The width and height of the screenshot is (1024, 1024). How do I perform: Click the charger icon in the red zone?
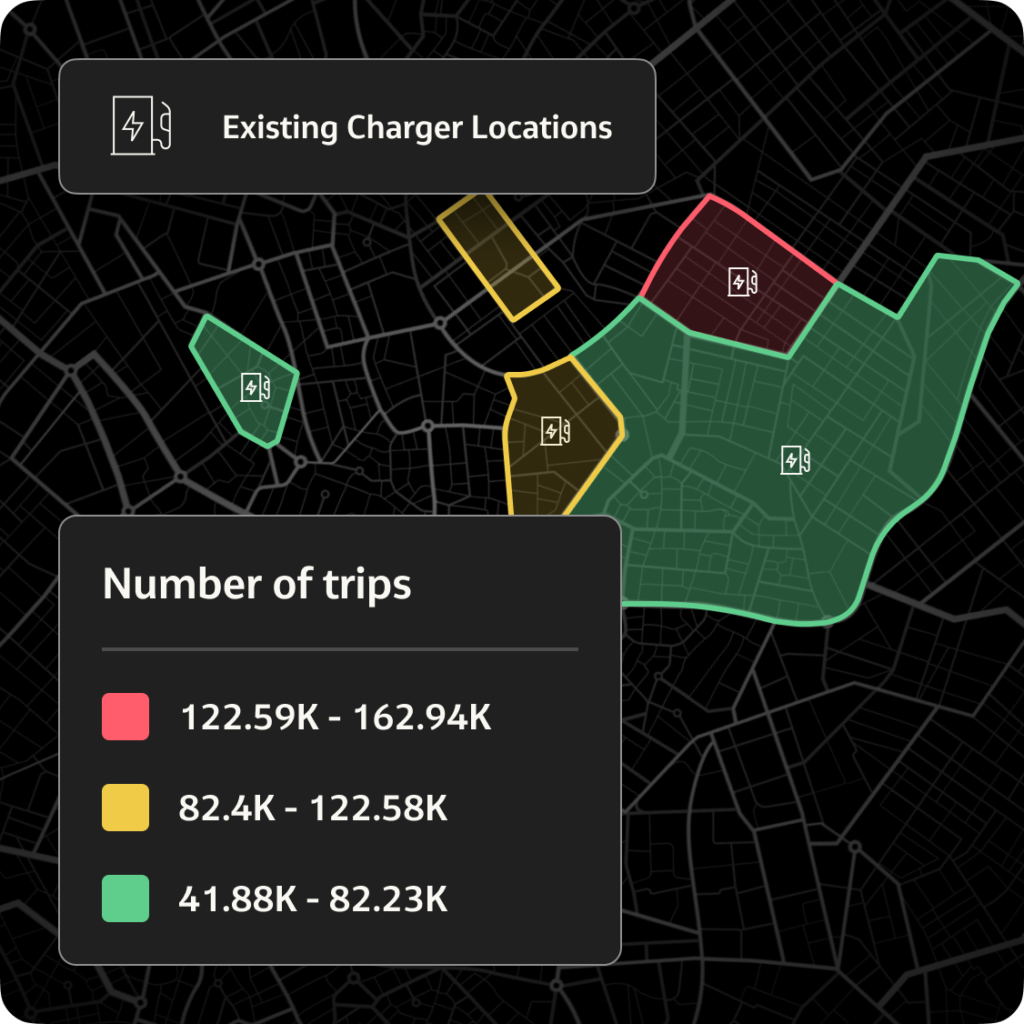[x=741, y=282]
